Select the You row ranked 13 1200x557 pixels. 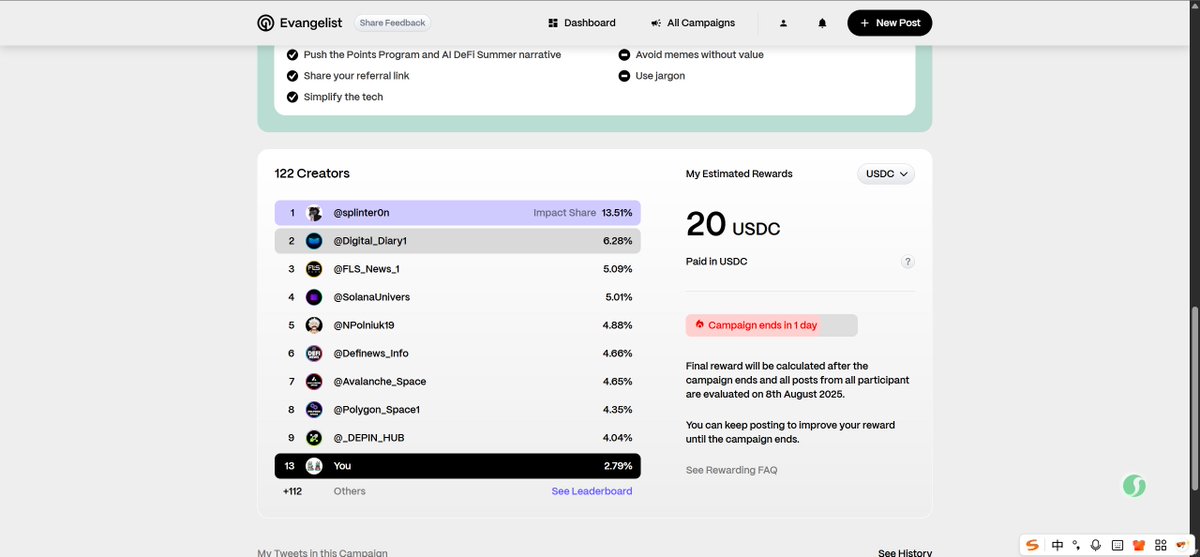click(458, 466)
